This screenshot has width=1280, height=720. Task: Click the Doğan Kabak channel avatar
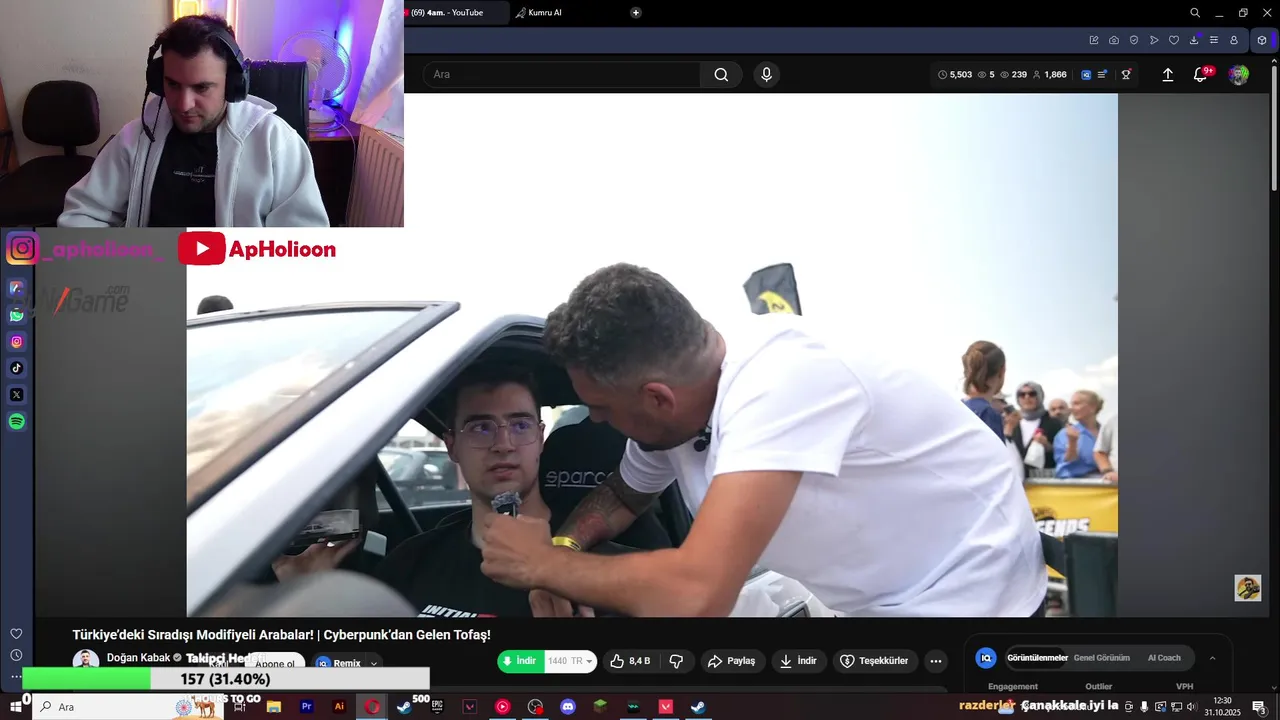86,660
